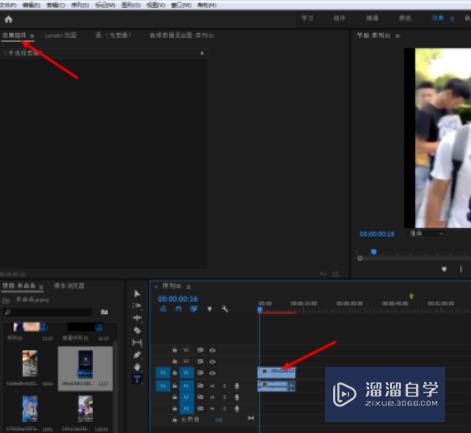Toggle V1 track targeting button
Image resolution: width=471 pixels, height=433 pixels.
coord(186,373)
